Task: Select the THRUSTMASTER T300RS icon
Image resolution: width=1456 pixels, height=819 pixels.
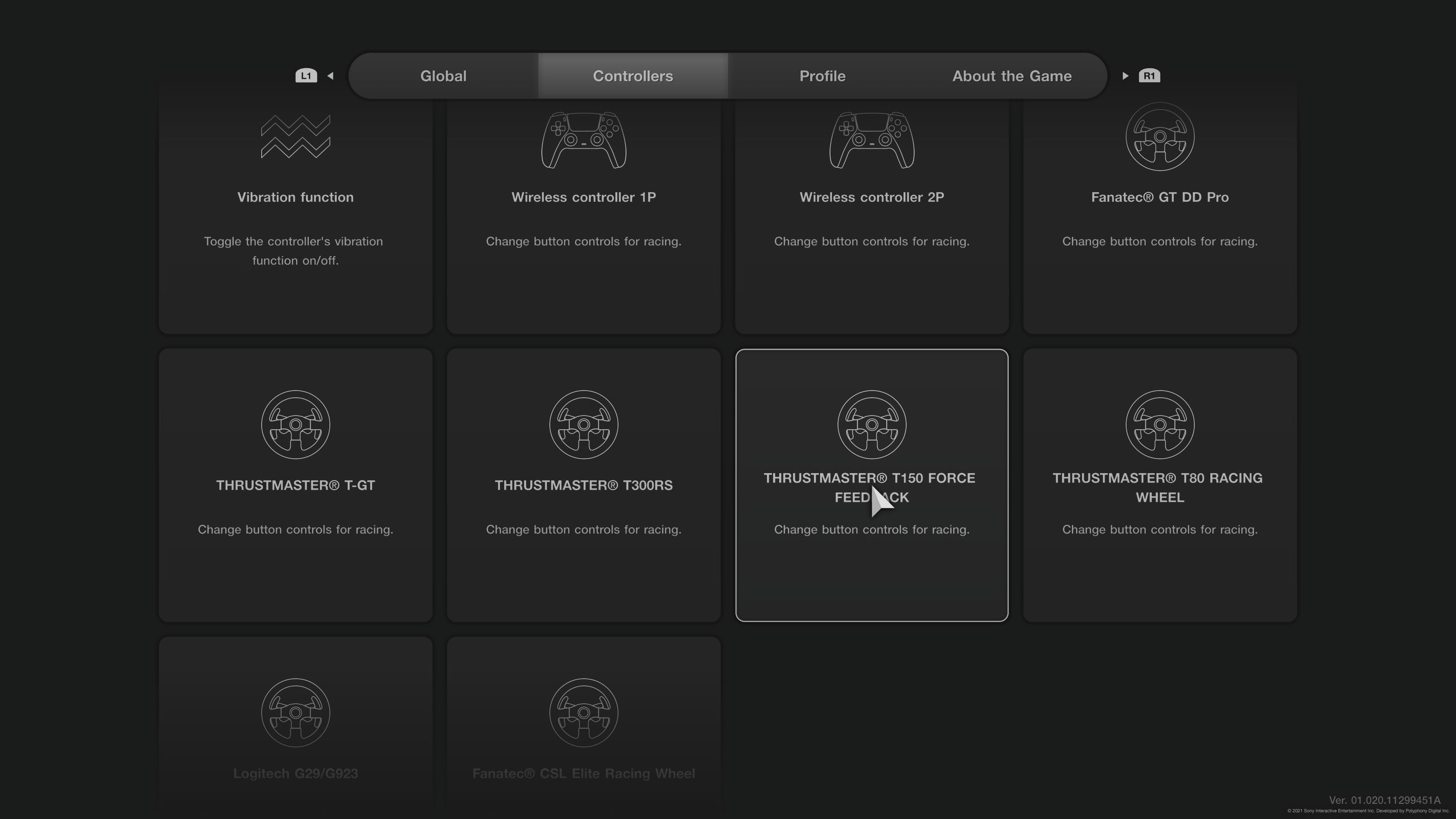Action: pyautogui.click(x=583, y=424)
